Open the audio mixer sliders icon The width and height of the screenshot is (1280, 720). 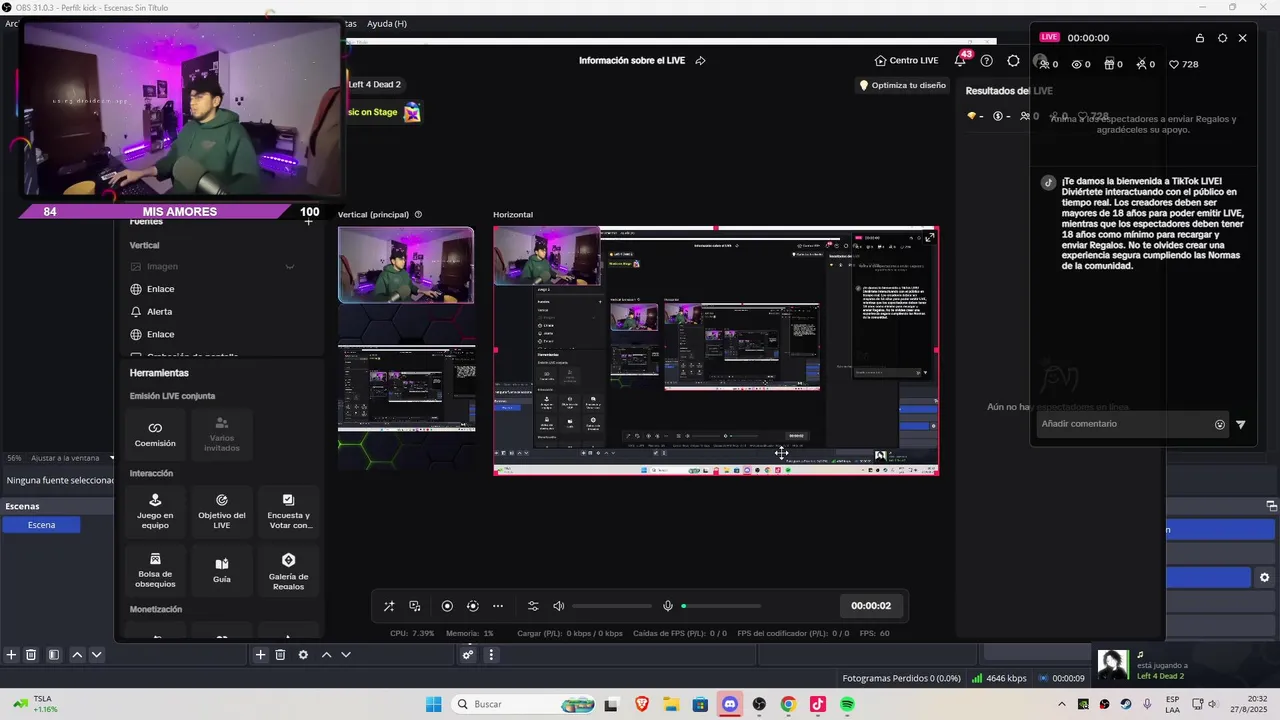[x=533, y=606]
